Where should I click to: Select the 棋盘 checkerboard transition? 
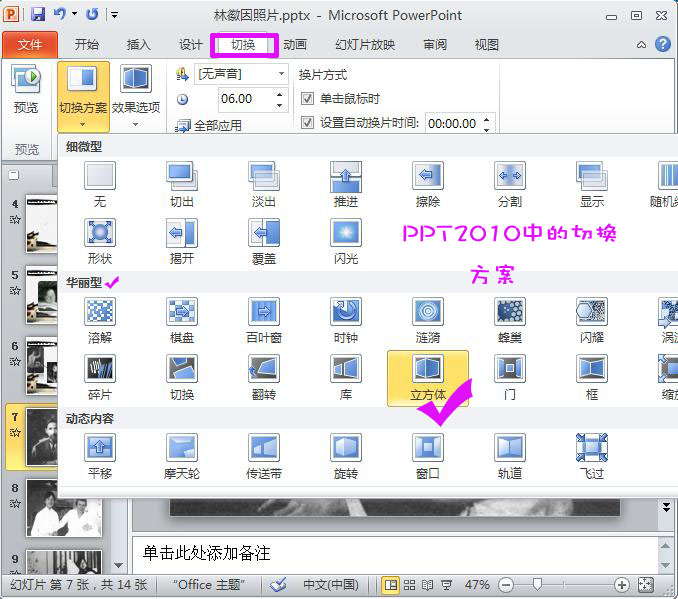tap(182, 320)
